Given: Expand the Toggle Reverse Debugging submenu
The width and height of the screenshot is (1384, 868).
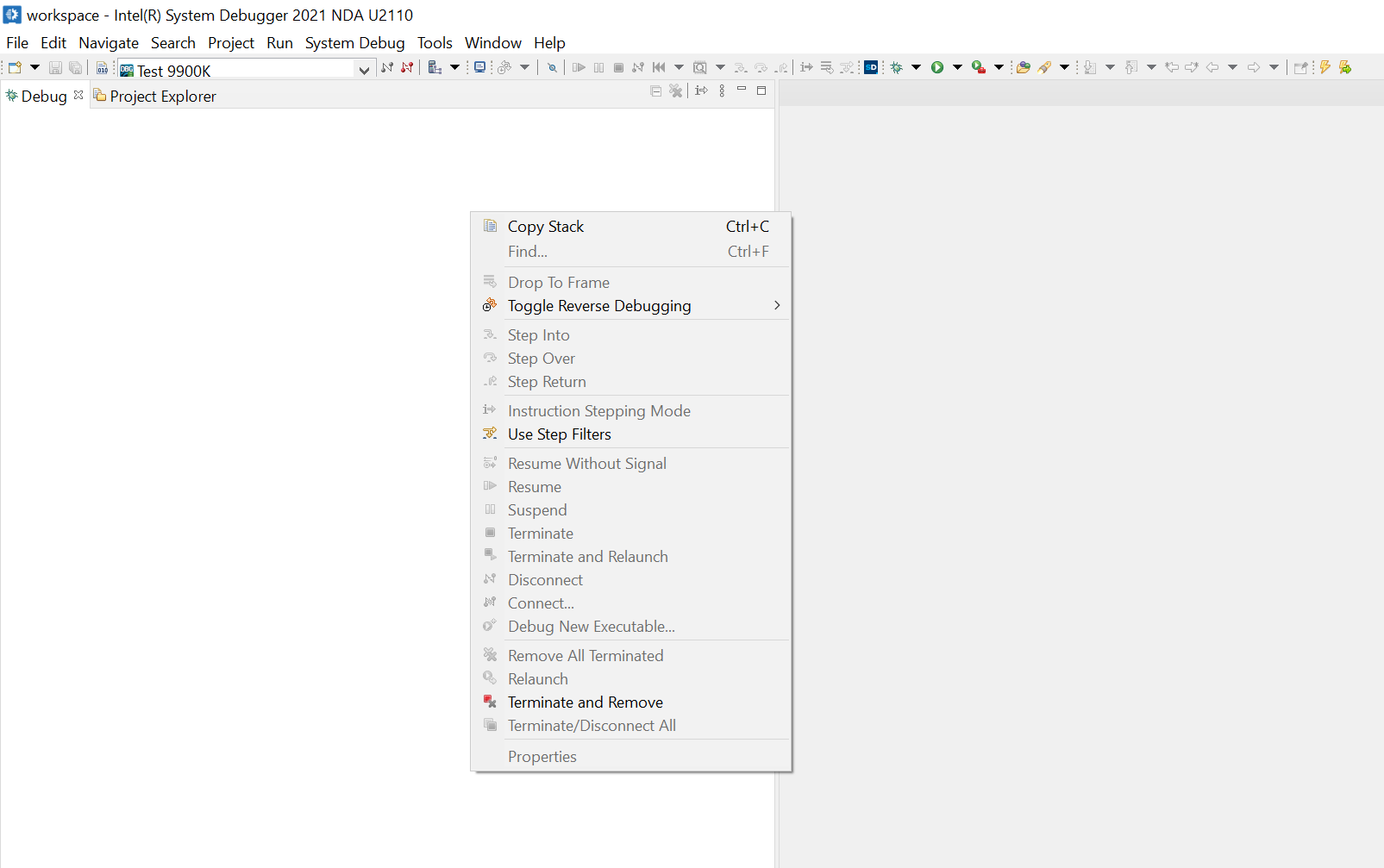Looking at the screenshot, I should [776, 306].
